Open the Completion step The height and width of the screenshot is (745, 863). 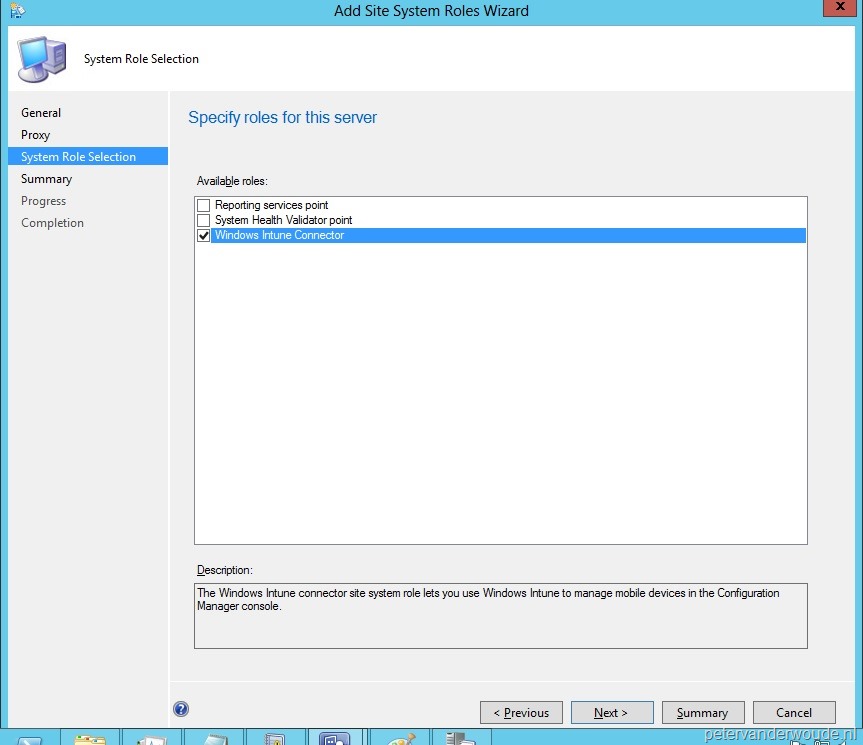coord(52,222)
